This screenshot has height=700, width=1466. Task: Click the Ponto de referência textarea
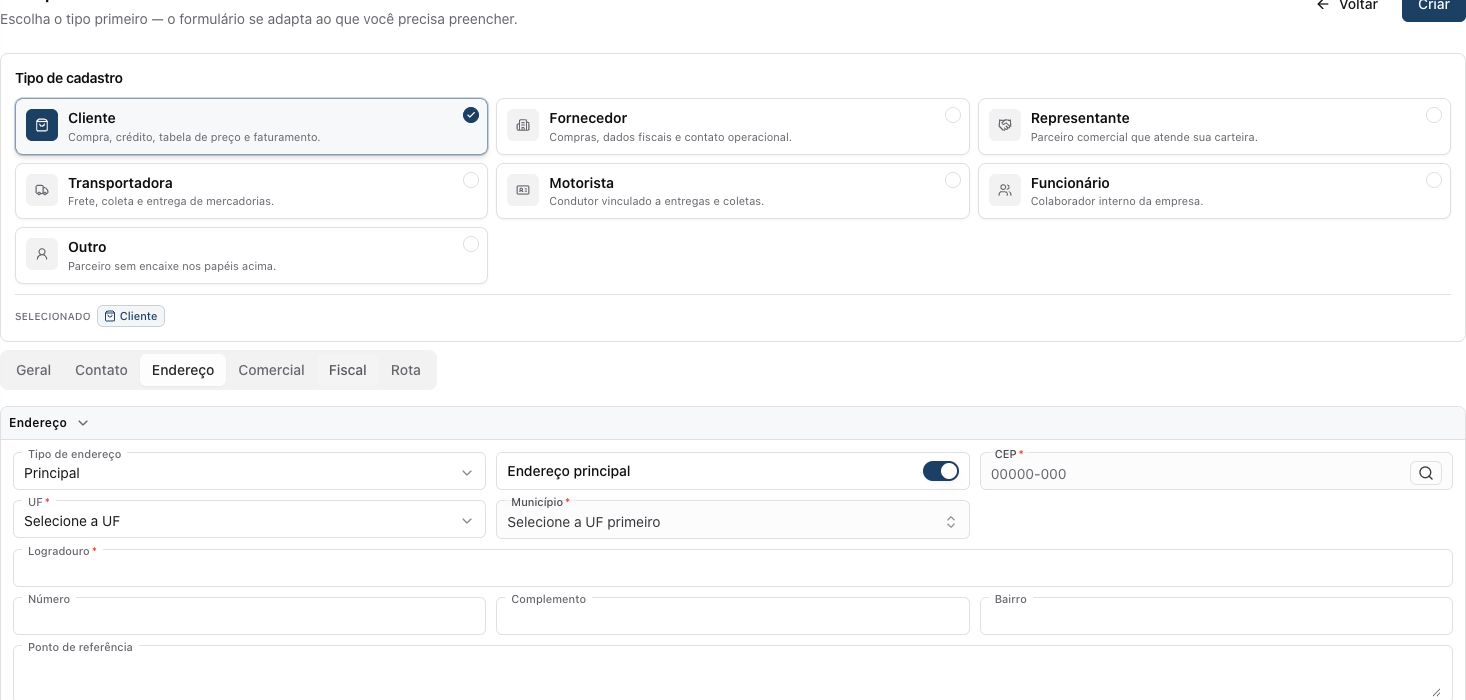point(733,672)
